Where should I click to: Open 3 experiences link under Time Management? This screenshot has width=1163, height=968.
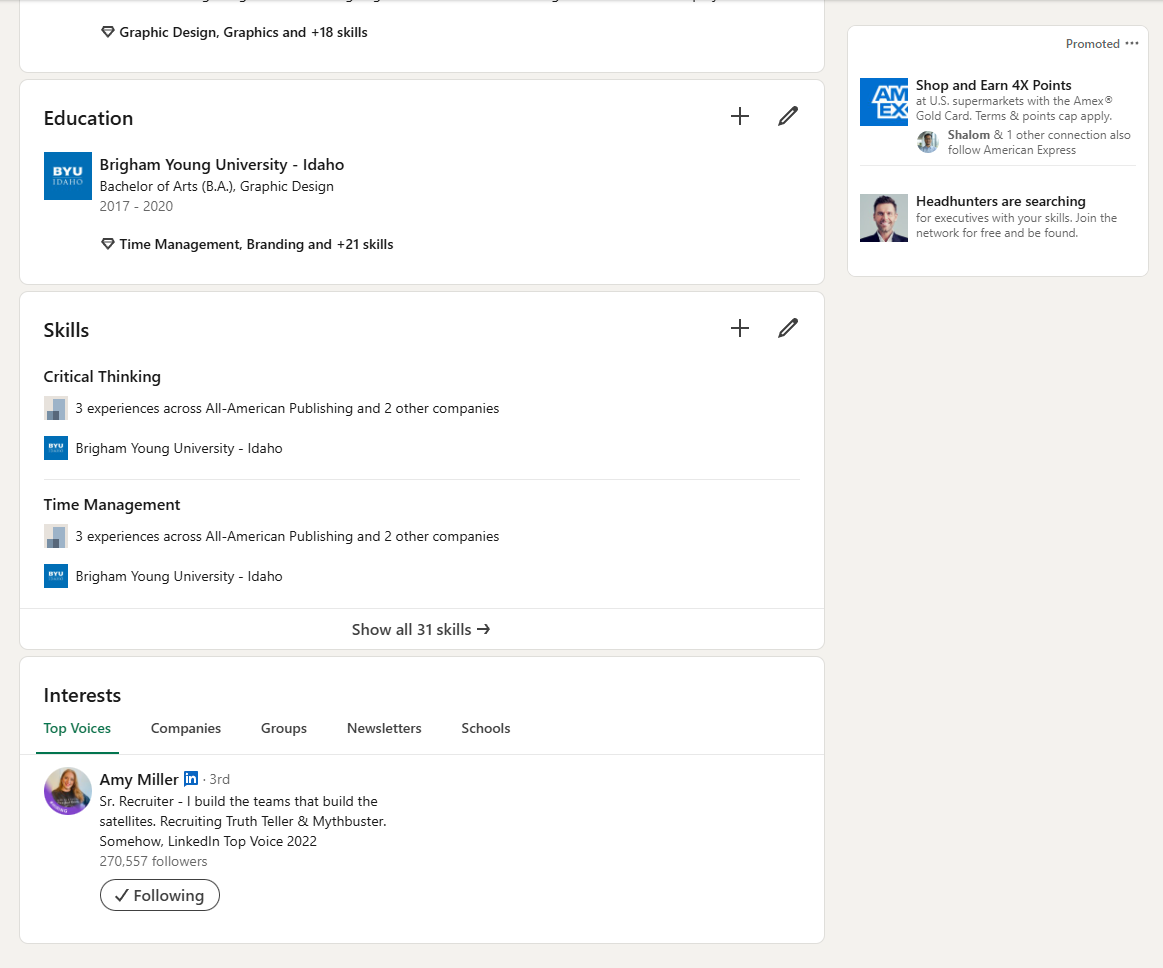point(287,536)
